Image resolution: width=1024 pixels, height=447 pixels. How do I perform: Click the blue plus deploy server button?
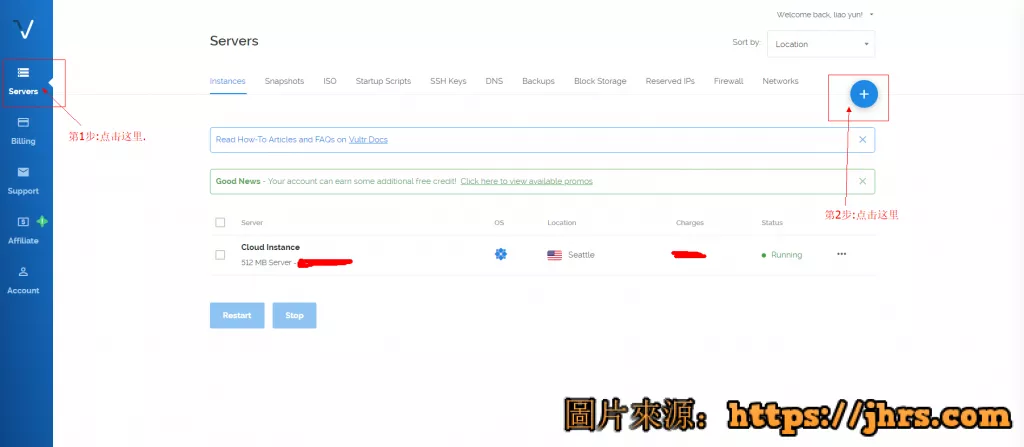point(864,95)
